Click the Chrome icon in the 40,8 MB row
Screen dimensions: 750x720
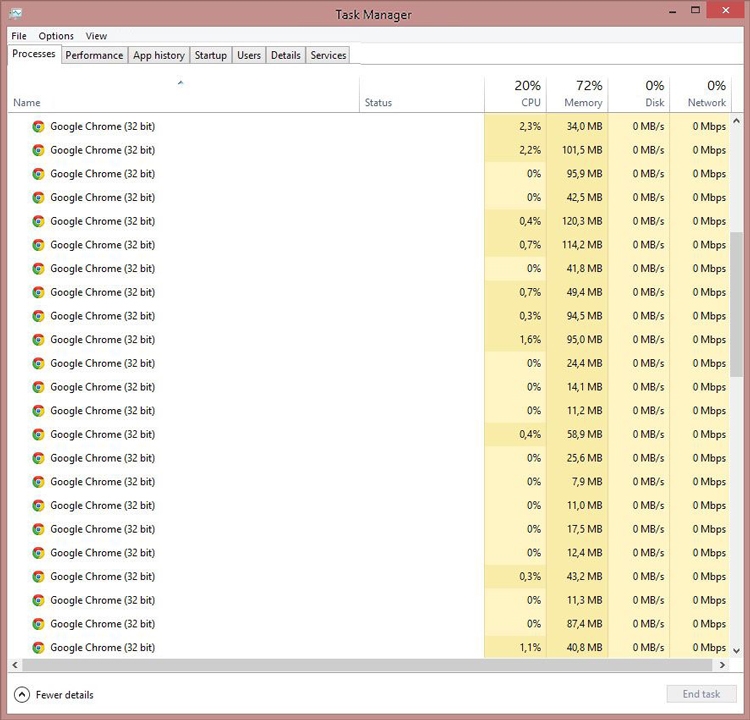[38, 647]
